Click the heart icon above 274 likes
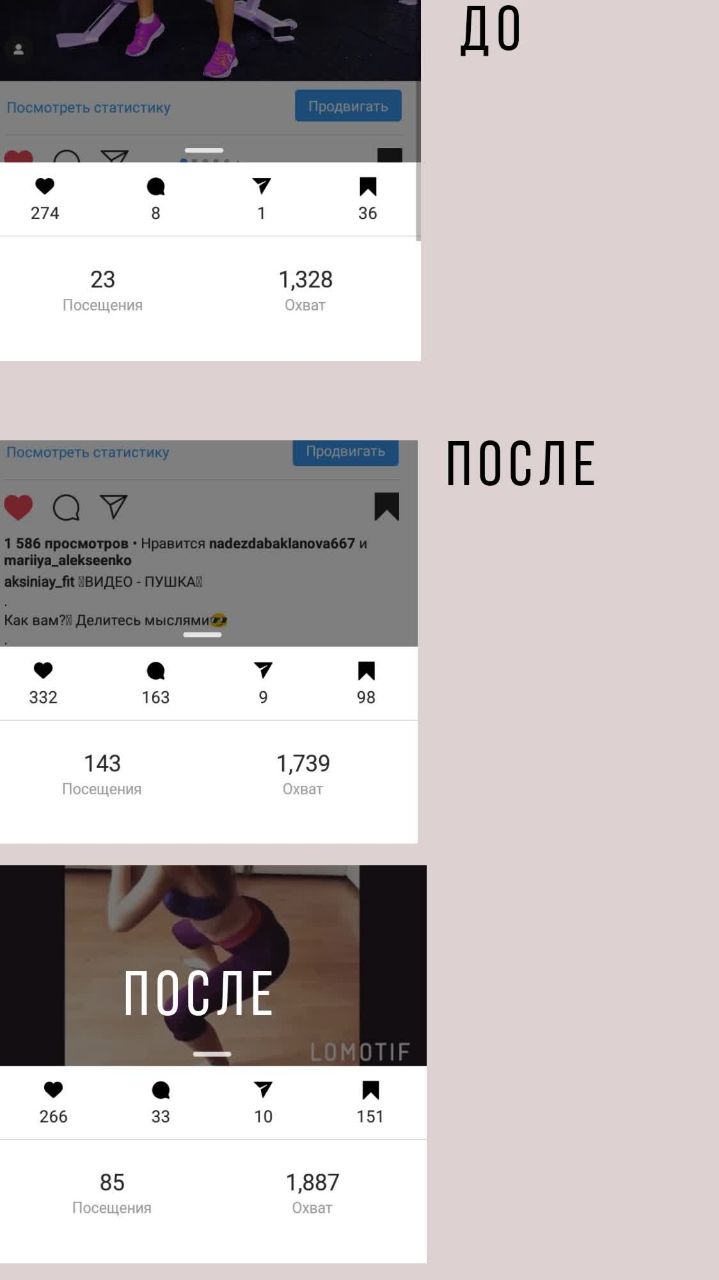This screenshot has height=1280, width=719. click(44, 186)
